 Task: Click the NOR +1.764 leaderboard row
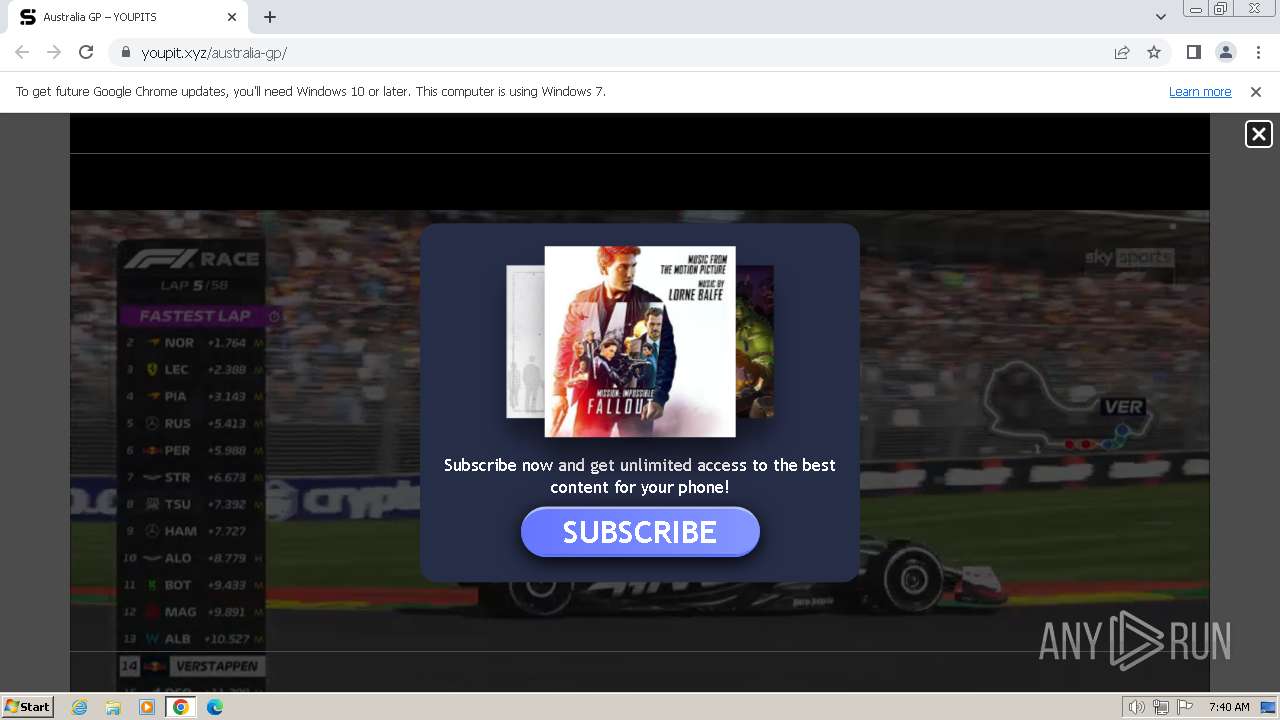click(193, 343)
